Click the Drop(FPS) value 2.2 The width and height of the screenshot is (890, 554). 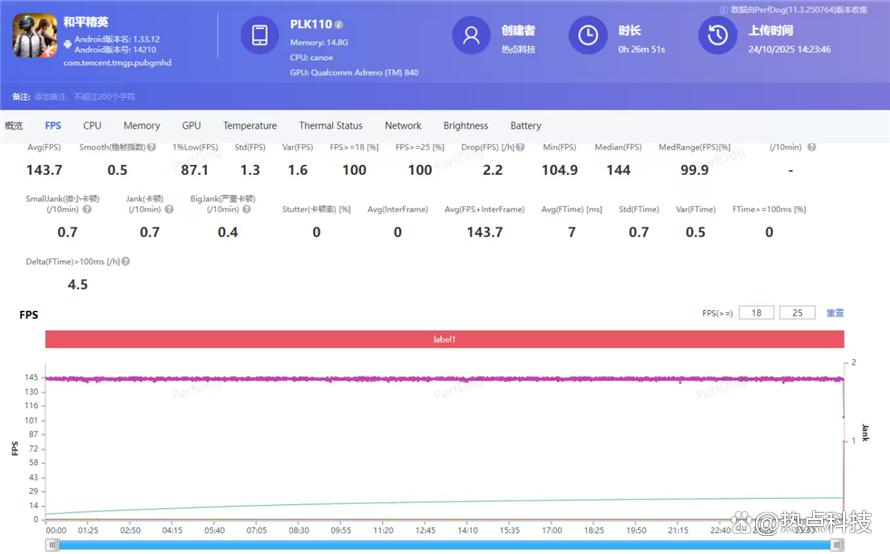pos(493,170)
